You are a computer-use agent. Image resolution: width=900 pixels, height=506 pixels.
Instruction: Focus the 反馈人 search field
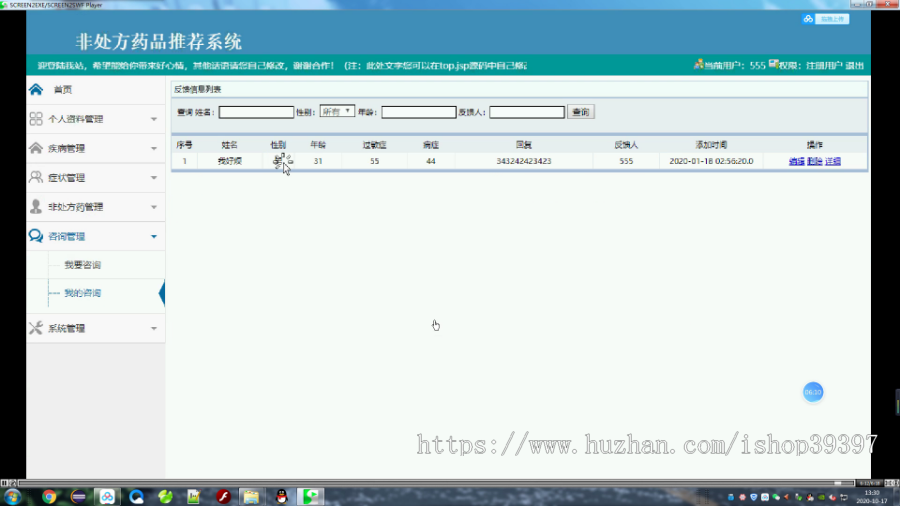pyautogui.click(x=527, y=112)
